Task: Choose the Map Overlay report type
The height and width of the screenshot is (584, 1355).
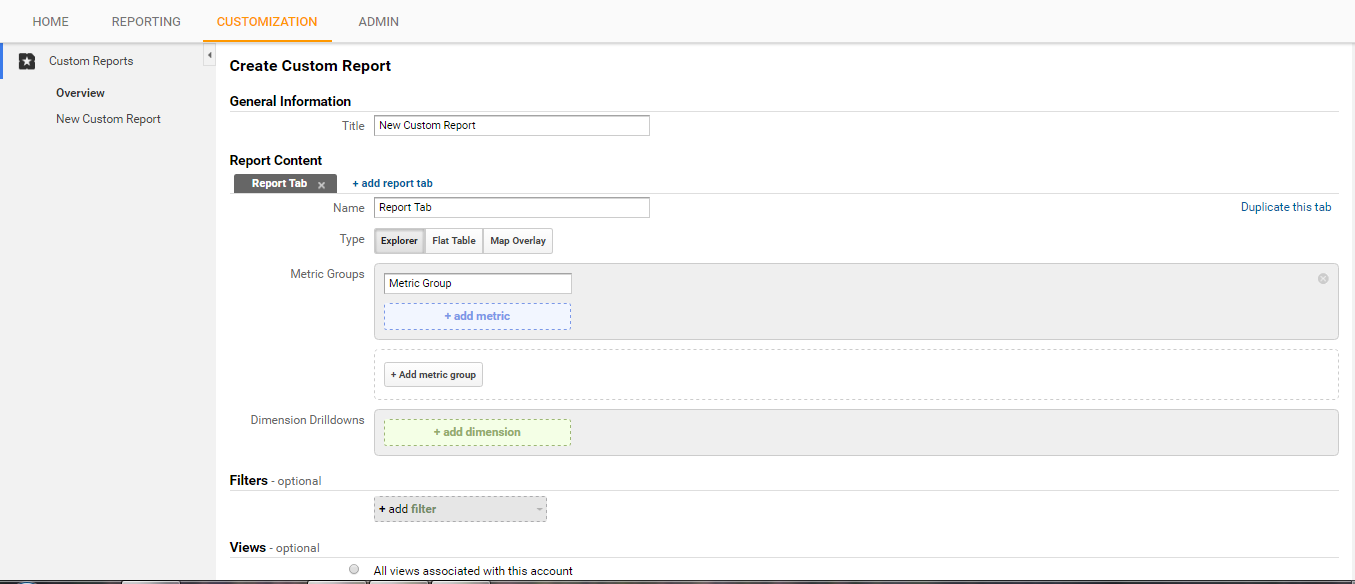Action: coord(518,241)
